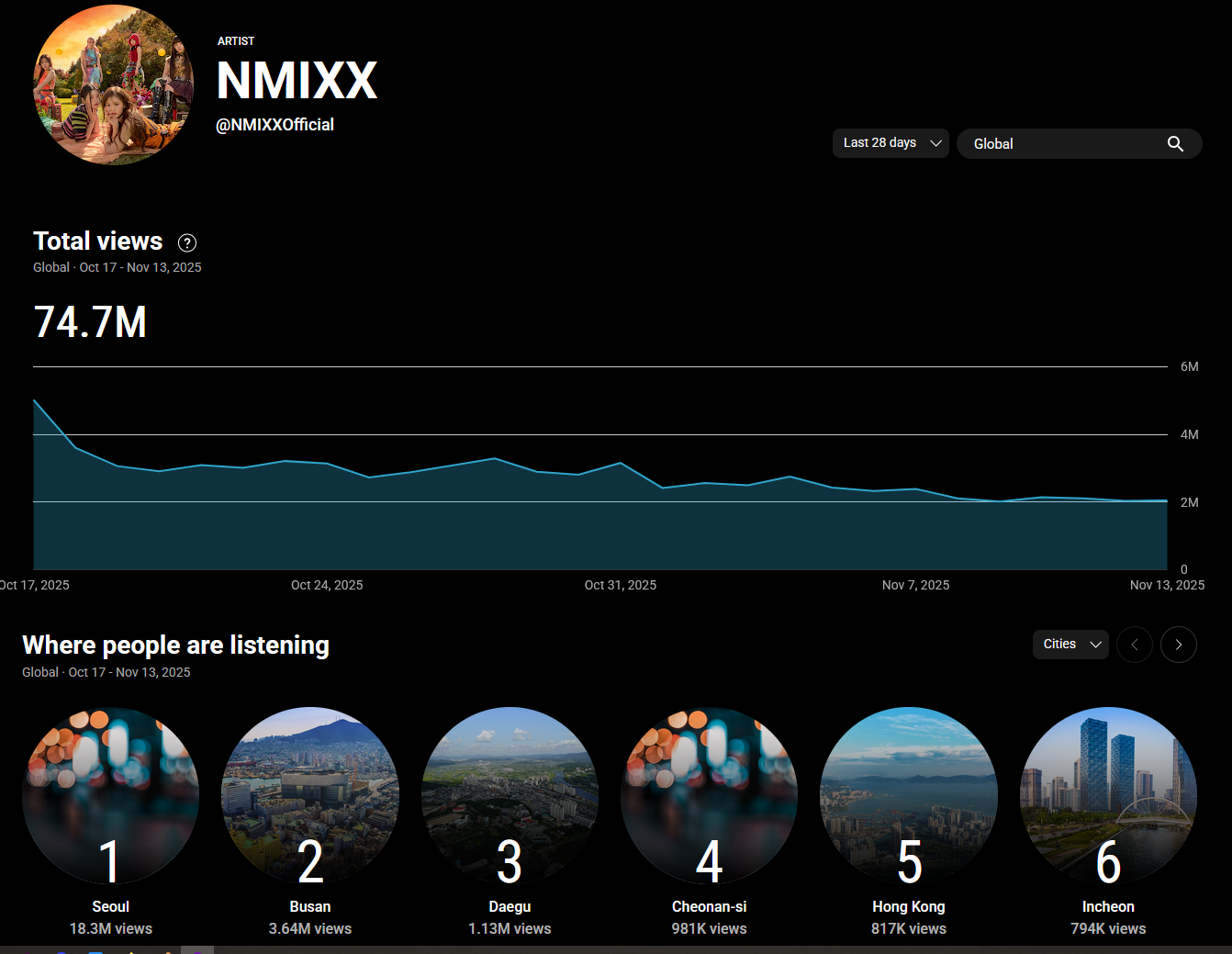Image resolution: width=1232 pixels, height=954 pixels.
Task: Click the Busan city name
Action: [x=310, y=907]
